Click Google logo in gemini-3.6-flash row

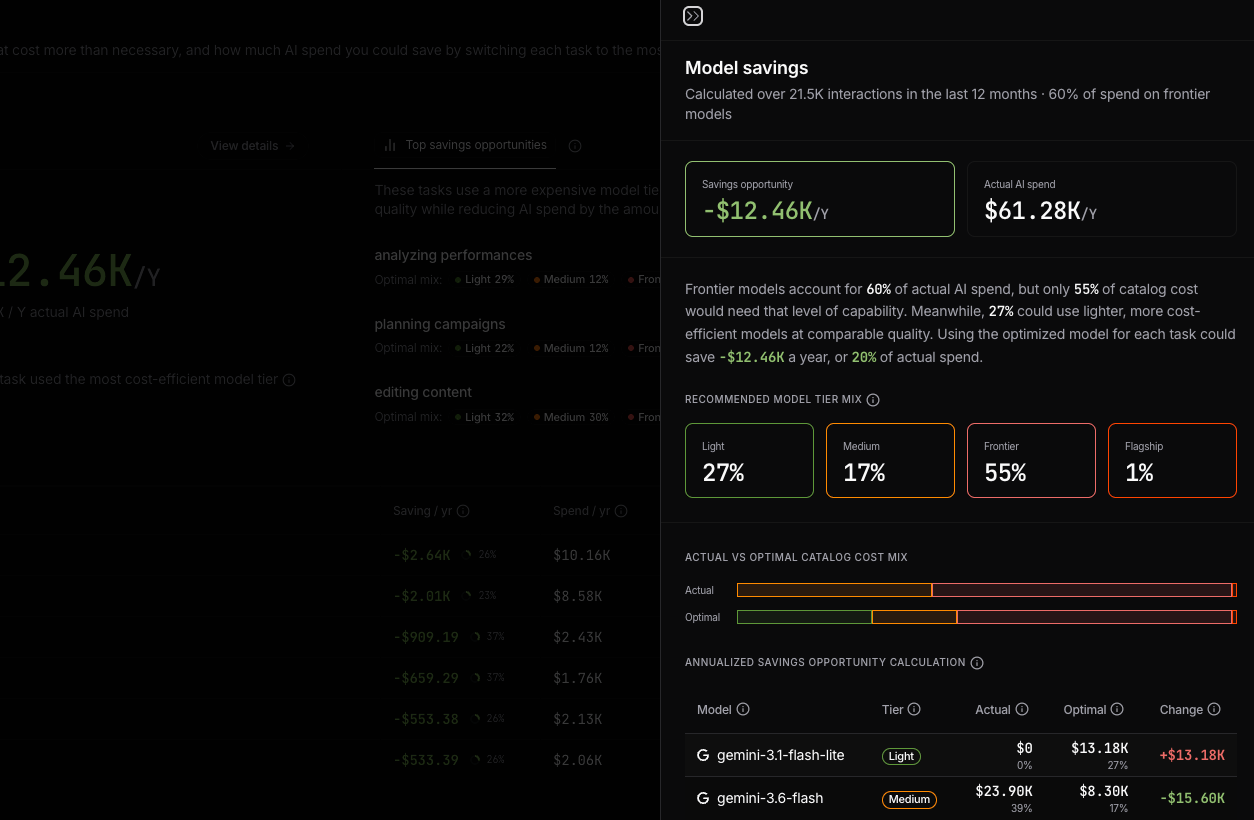[703, 798]
